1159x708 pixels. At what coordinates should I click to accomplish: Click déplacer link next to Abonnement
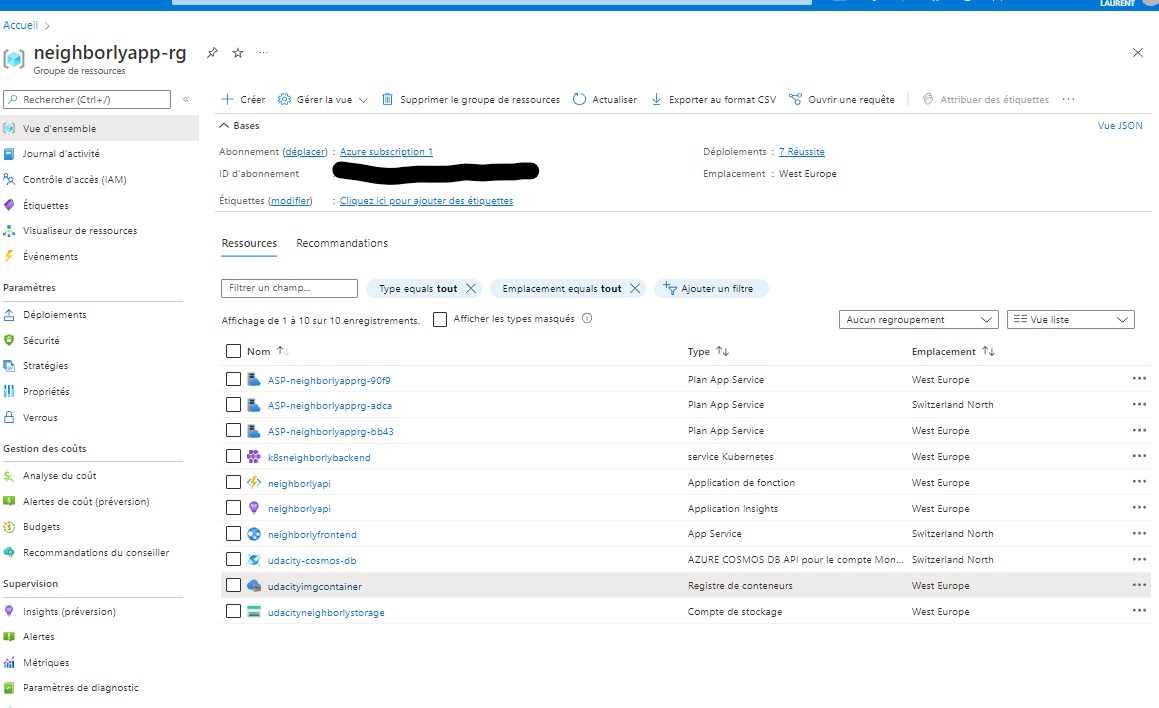305,152
